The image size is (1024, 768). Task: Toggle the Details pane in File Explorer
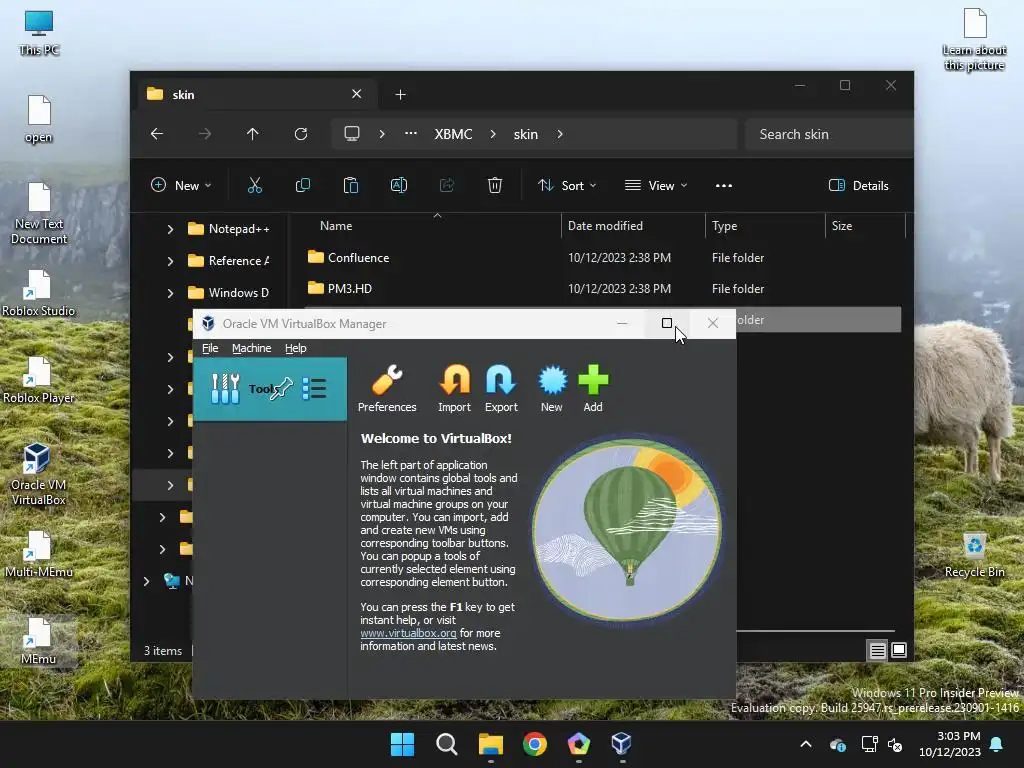(x=859, y=185)
